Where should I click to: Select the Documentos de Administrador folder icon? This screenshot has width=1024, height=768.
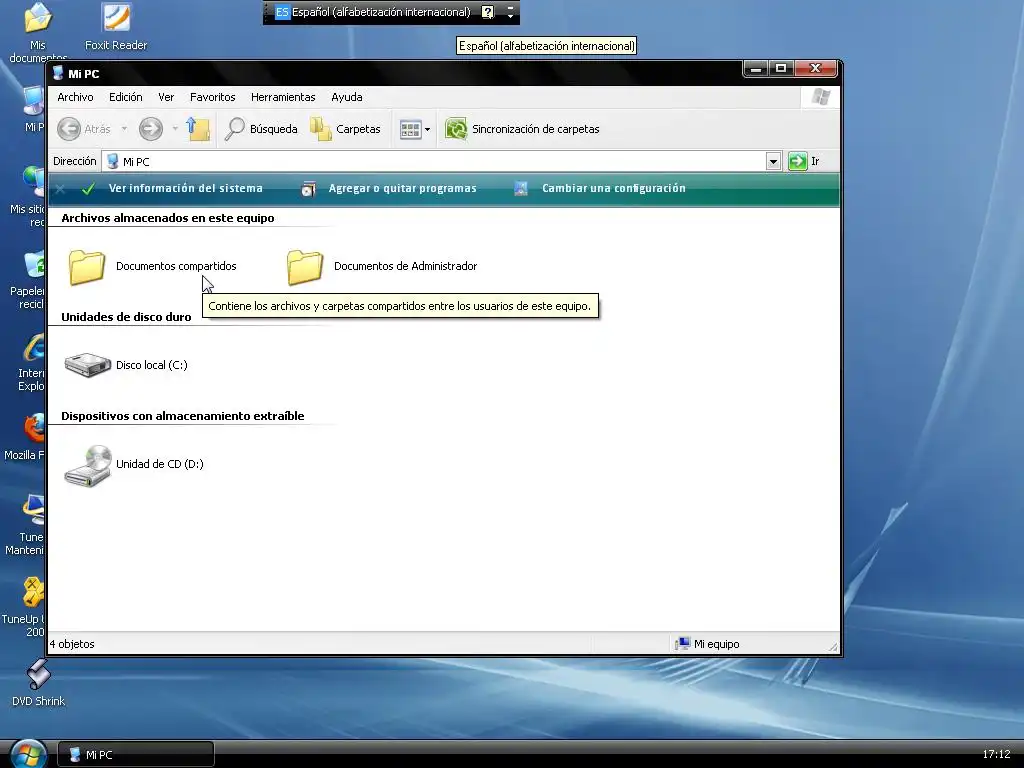[x=305, y=266]
